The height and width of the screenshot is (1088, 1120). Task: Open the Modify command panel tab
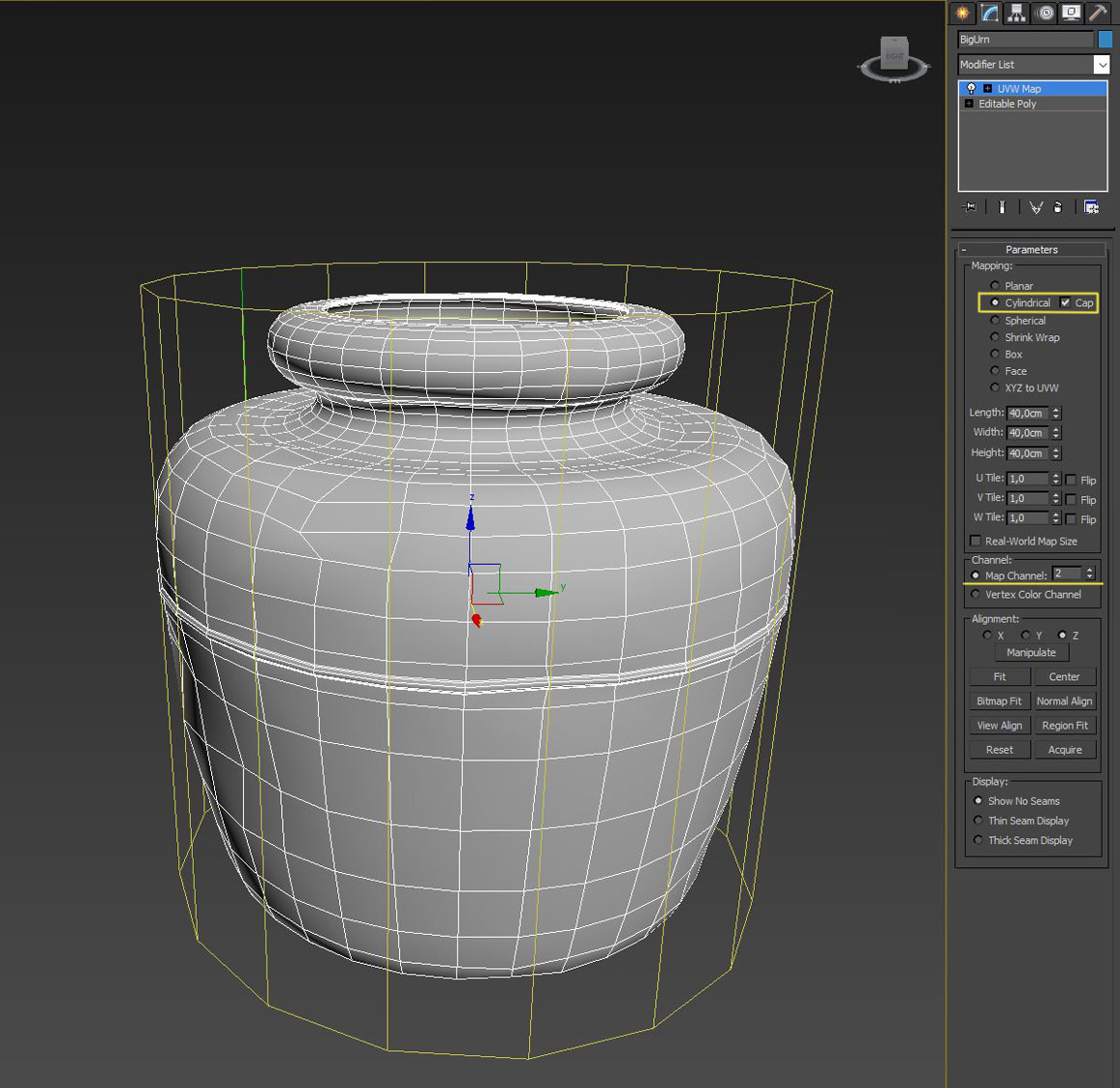coord(989,13)
